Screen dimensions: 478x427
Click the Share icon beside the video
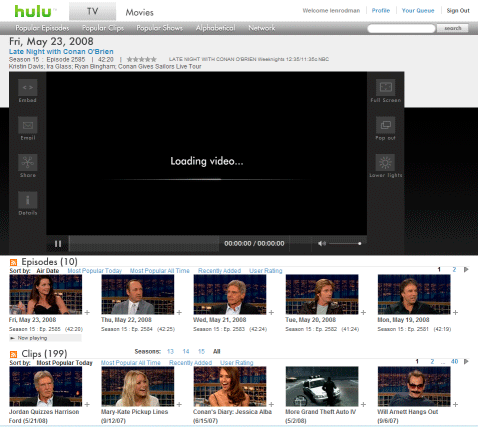tap(28, 163)
